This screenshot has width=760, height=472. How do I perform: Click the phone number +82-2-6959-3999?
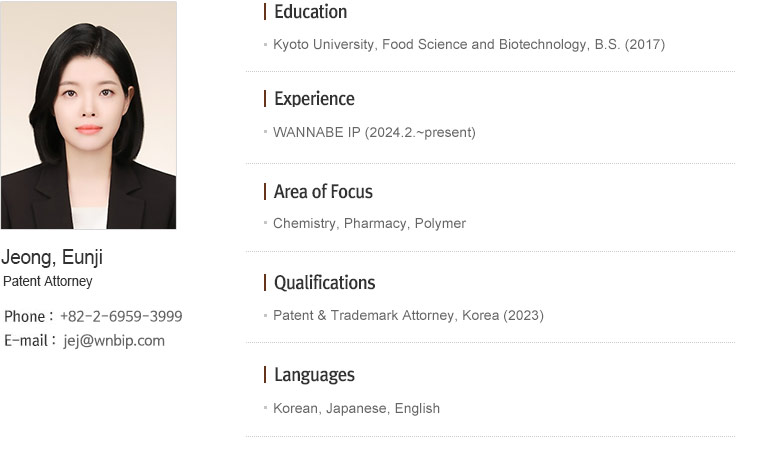click(121, 316)
